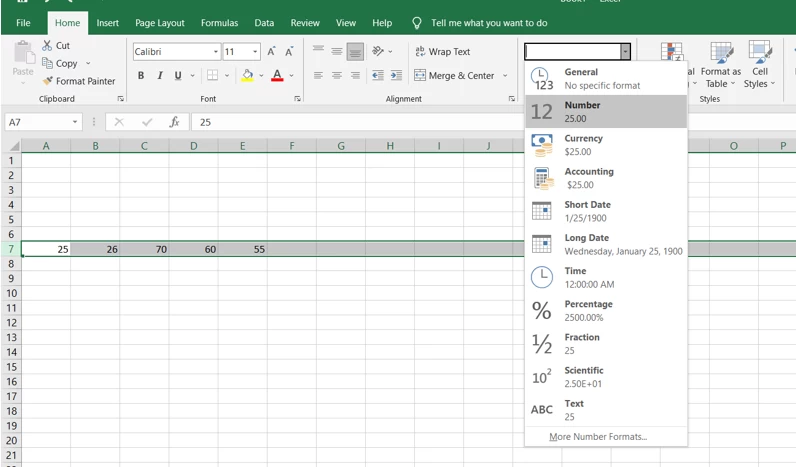The width and height of the screenshot is (796, 467).
Task: Open Format as Table
Action: click(720, 65)
